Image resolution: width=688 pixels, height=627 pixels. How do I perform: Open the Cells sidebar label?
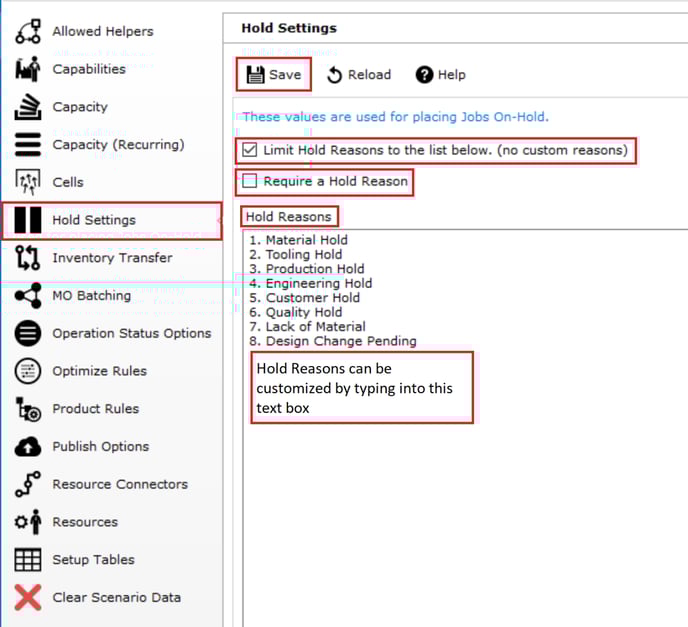point(68,182)
